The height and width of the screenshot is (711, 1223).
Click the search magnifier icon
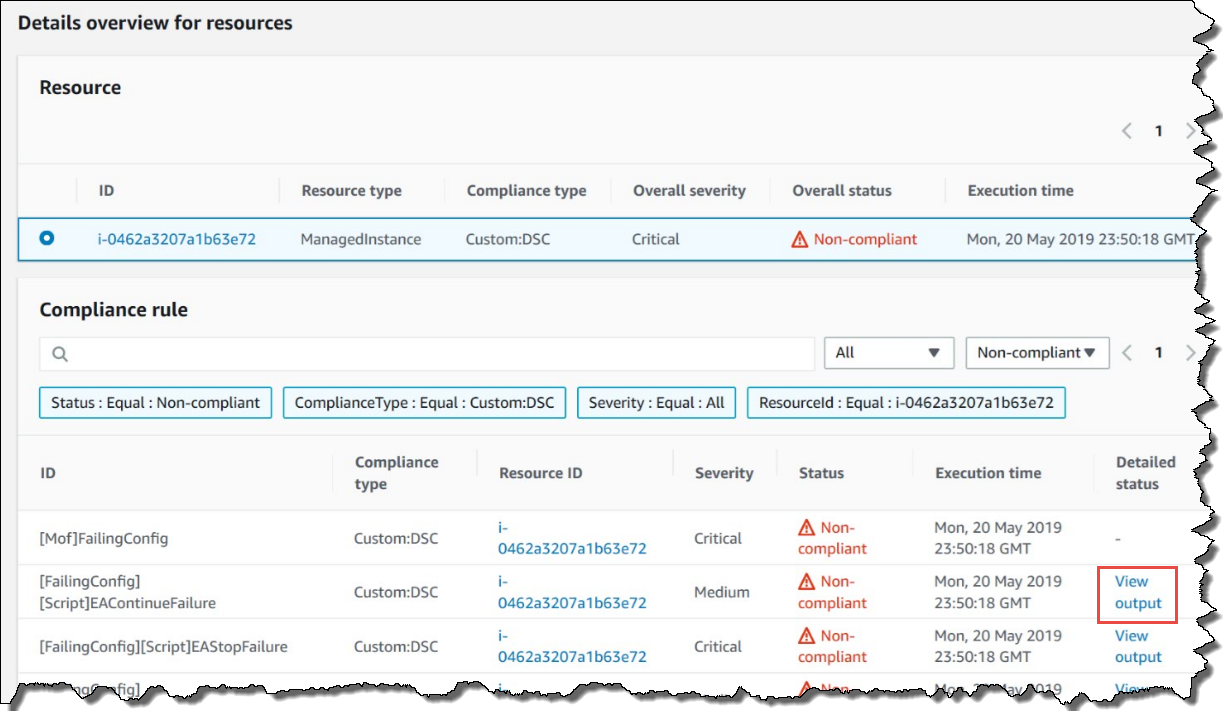click(x=57, y=352)
